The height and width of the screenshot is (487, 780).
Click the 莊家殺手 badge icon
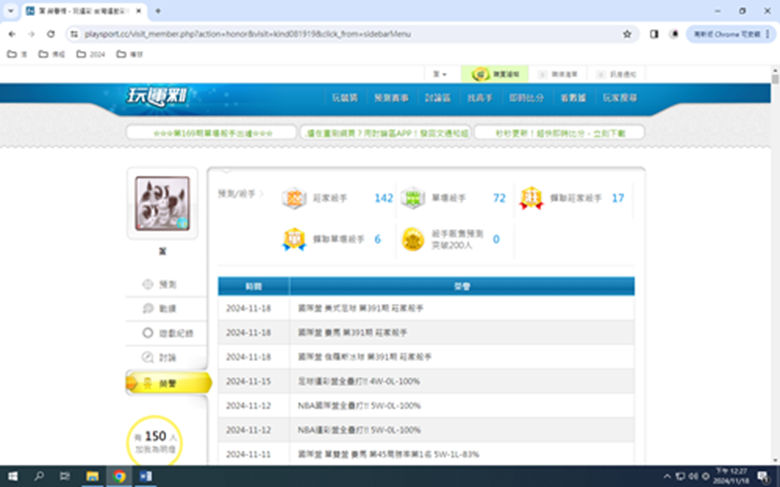(292, 198)
